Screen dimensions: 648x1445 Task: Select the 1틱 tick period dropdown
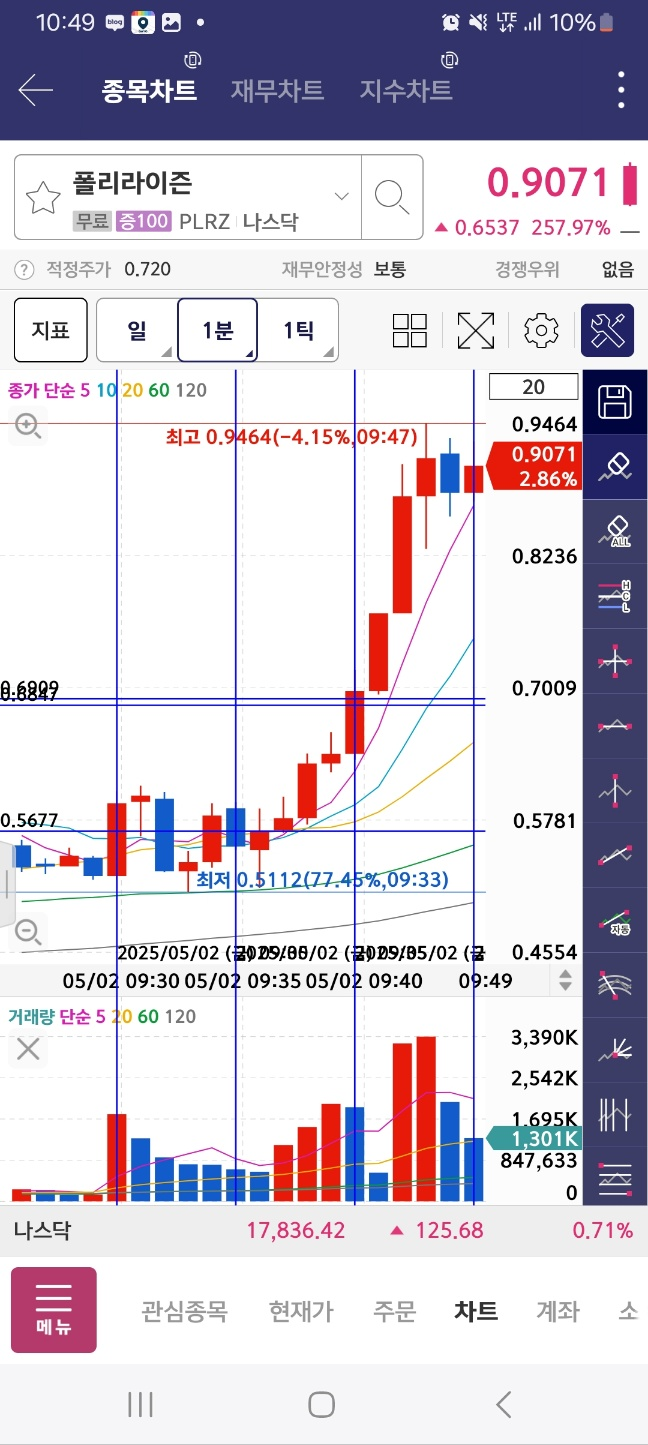[298, 330]
